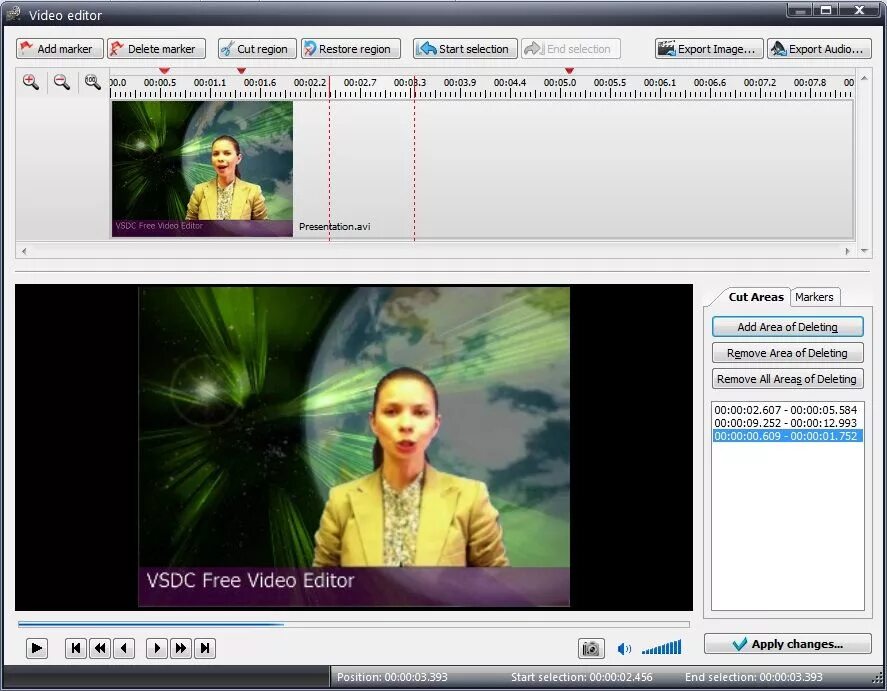This screenshot has height=691, width=887.
Task: Close the Video editor window
Action: [860, 10]
